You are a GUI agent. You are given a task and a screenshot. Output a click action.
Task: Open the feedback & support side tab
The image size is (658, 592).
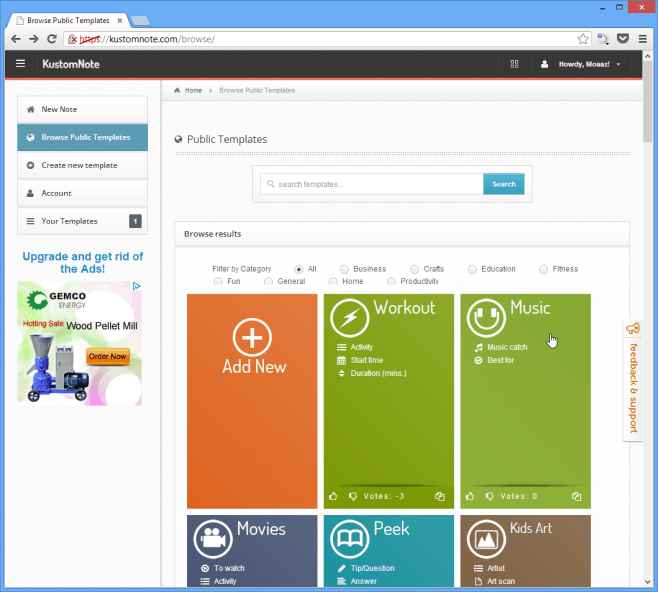(633, 380)
